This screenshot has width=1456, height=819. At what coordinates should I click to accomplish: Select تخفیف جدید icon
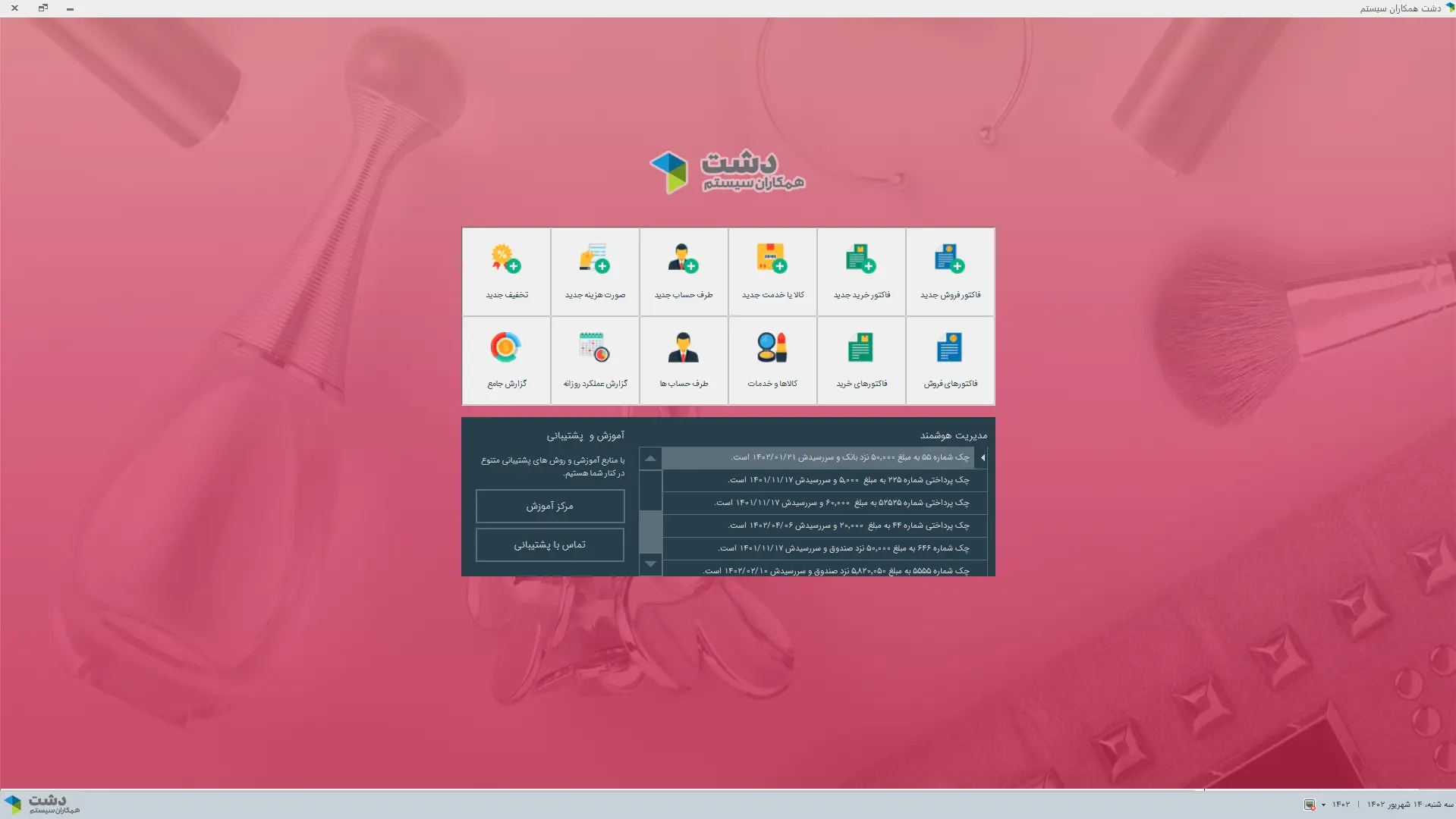(506, 271)
